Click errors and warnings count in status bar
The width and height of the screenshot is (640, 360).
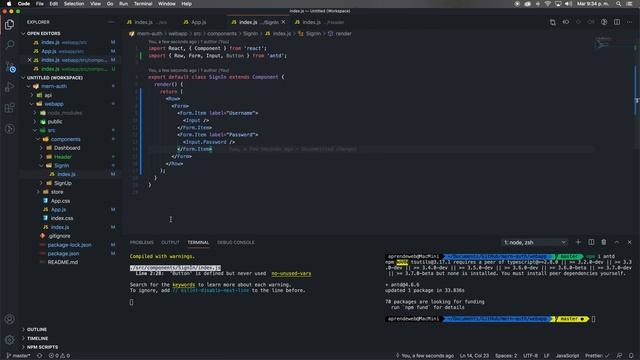pyautogui.click(x=59, y=356)
